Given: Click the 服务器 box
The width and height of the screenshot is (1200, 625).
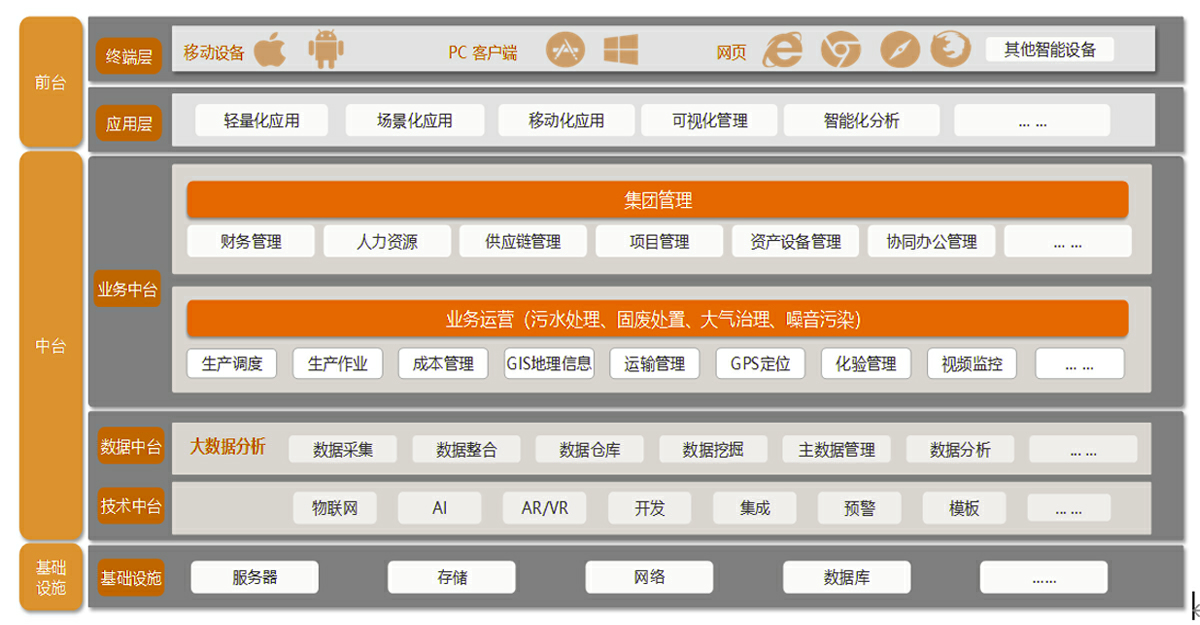Looking at the screenshot, I should pyautogui.click(x=255, y=577).
